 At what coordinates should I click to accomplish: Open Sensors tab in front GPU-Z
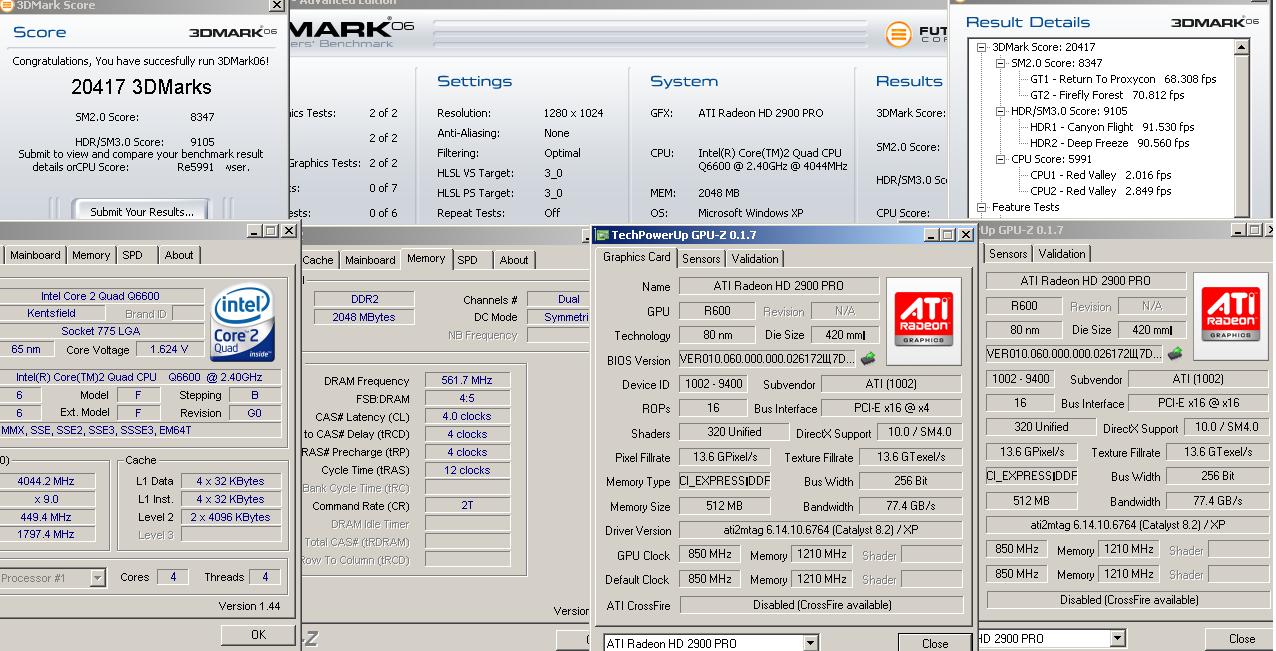[x=701, y=259]
